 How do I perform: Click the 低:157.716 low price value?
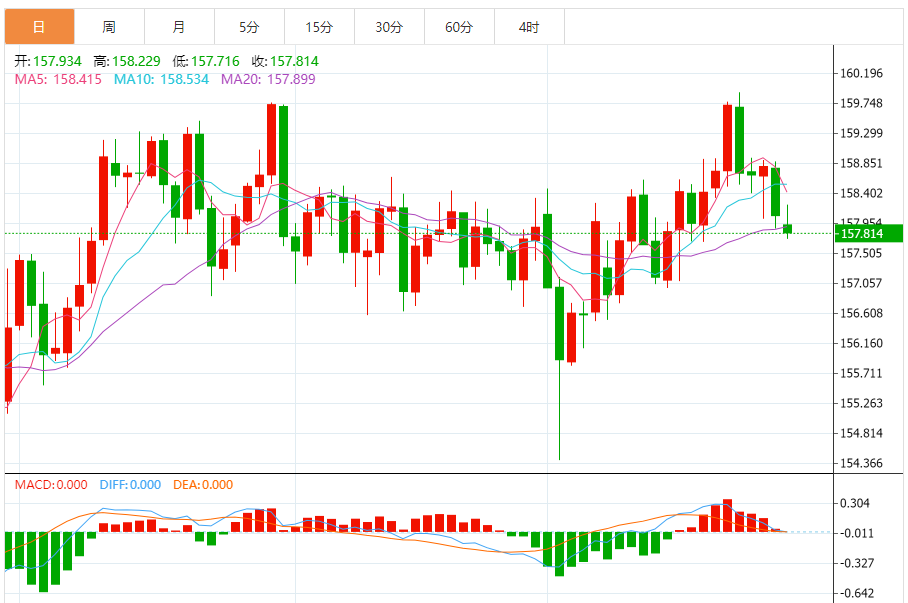point(206,61)
